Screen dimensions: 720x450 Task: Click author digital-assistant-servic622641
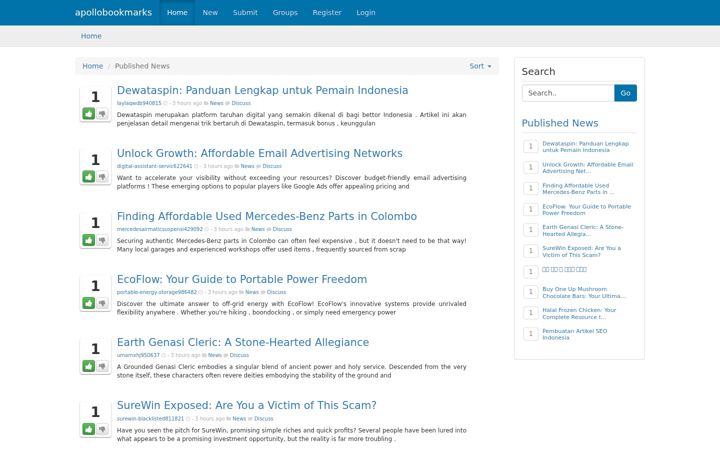pyautogui.click(x=154, y=166)
